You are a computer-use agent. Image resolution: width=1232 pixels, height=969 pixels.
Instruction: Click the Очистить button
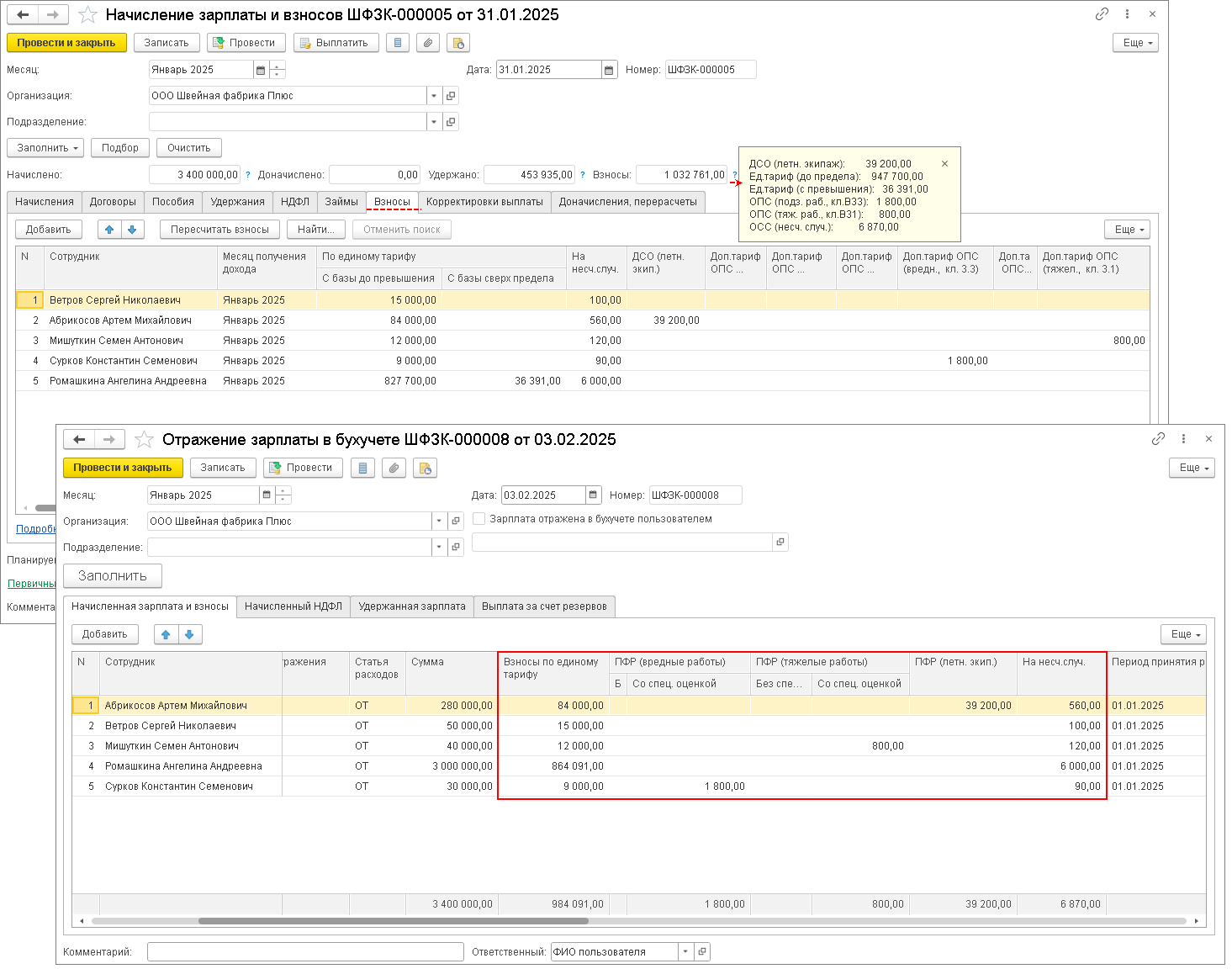tap(189, 148)
